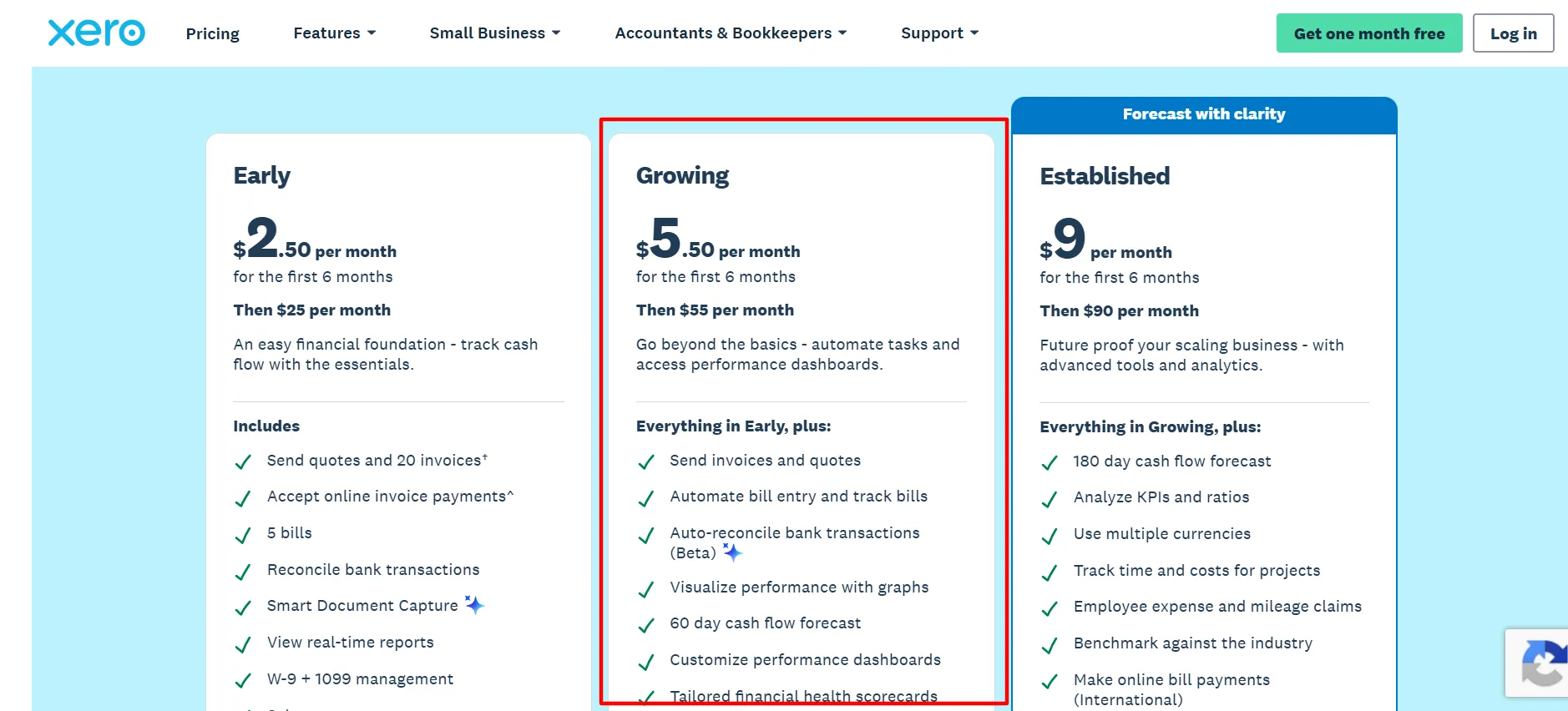Image resolution: width=1568 pixels, height=711 pixels.
Task: Click Benchmark against the industry feature
Action: [x=1193, y=643]
